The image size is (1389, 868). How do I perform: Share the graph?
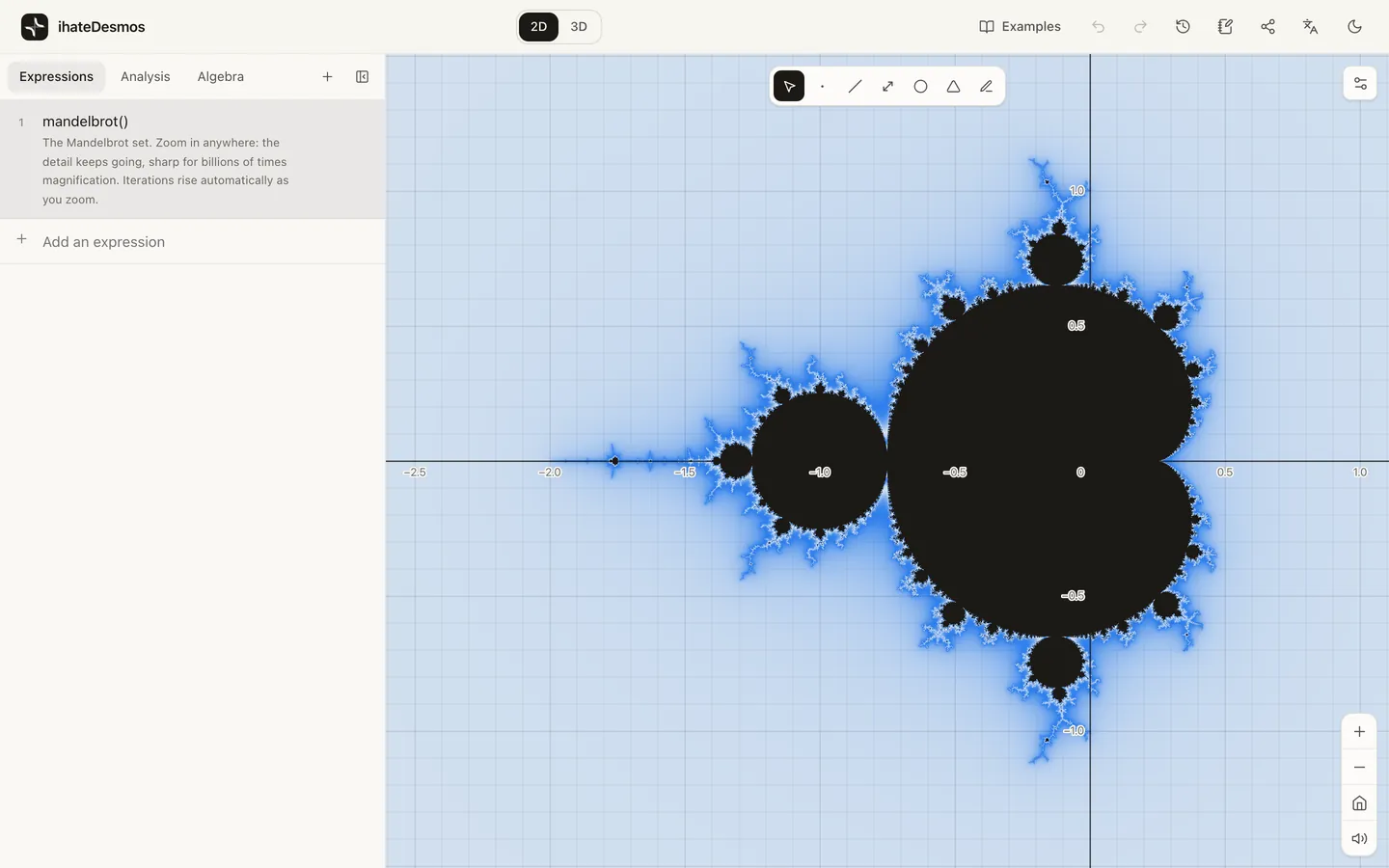tap(1267, 27)
